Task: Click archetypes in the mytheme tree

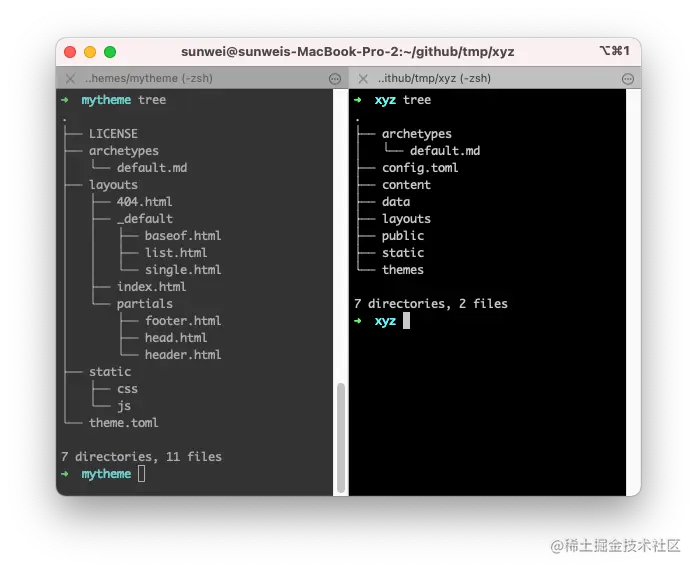Action: click(124, 151)
